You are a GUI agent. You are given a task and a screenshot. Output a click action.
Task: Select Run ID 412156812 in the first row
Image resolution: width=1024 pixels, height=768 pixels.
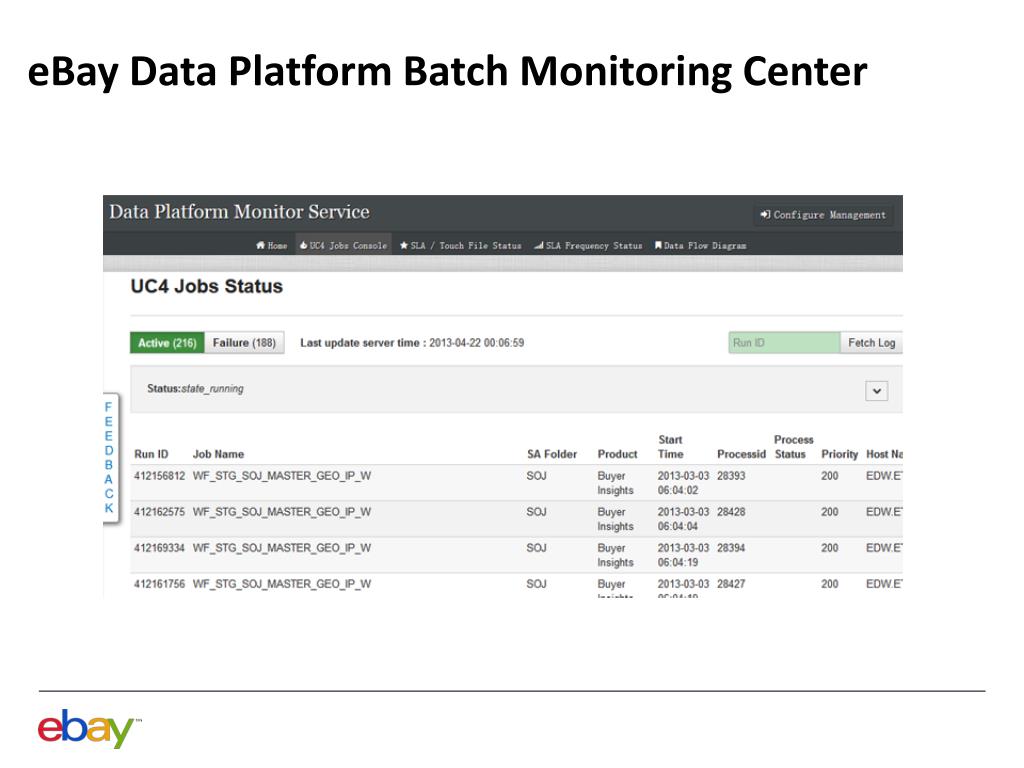coord(160,476)
